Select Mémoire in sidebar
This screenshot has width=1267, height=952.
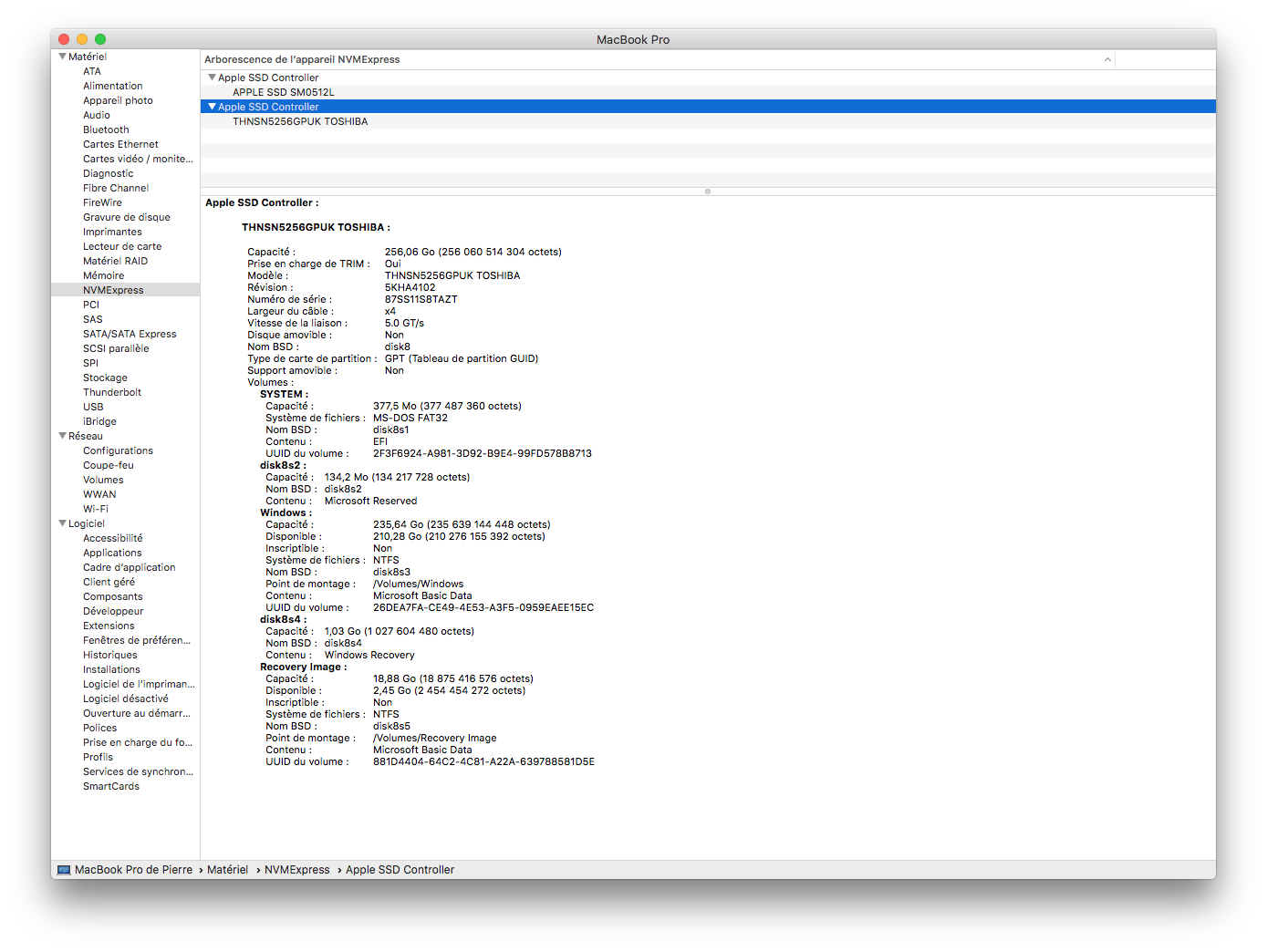pos(103,275)
